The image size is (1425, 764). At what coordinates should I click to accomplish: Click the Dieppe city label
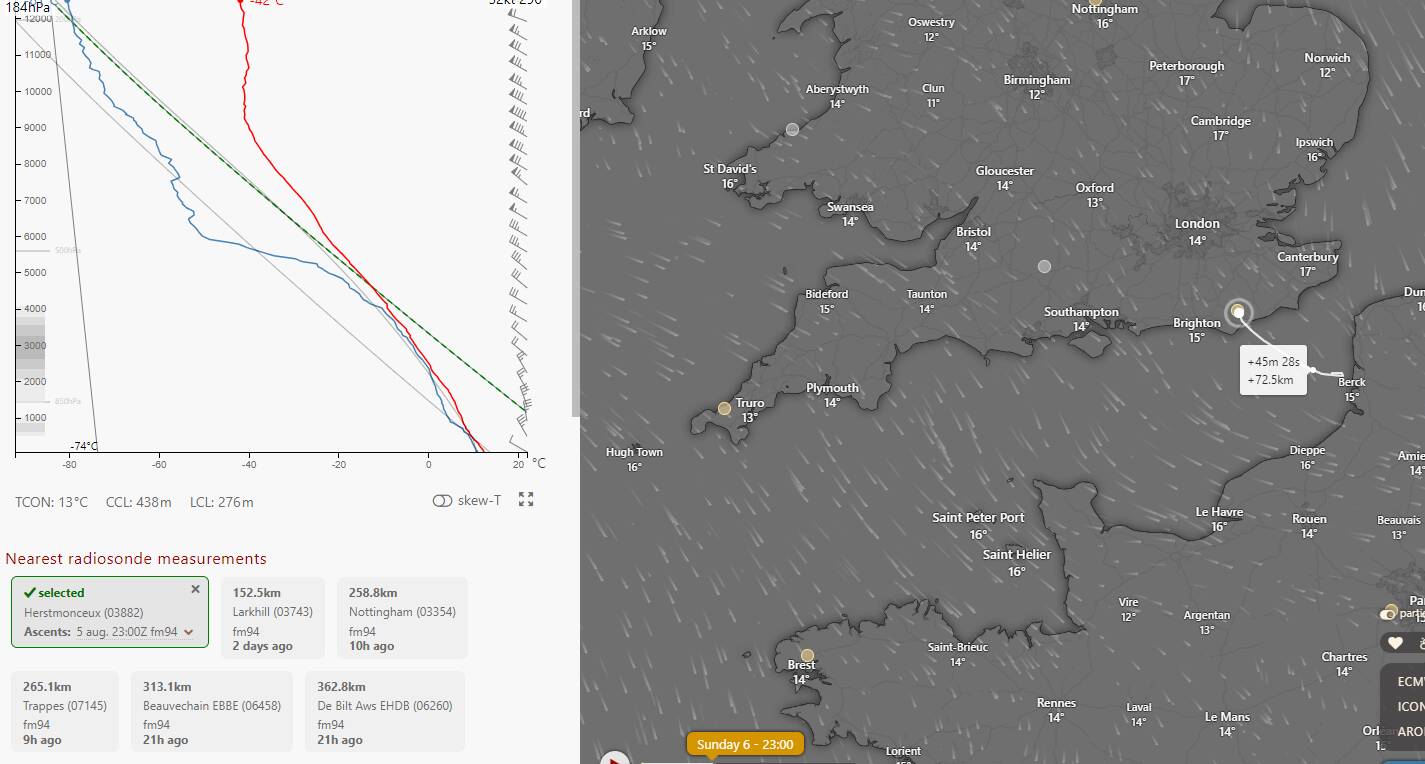coord(1307,450)
